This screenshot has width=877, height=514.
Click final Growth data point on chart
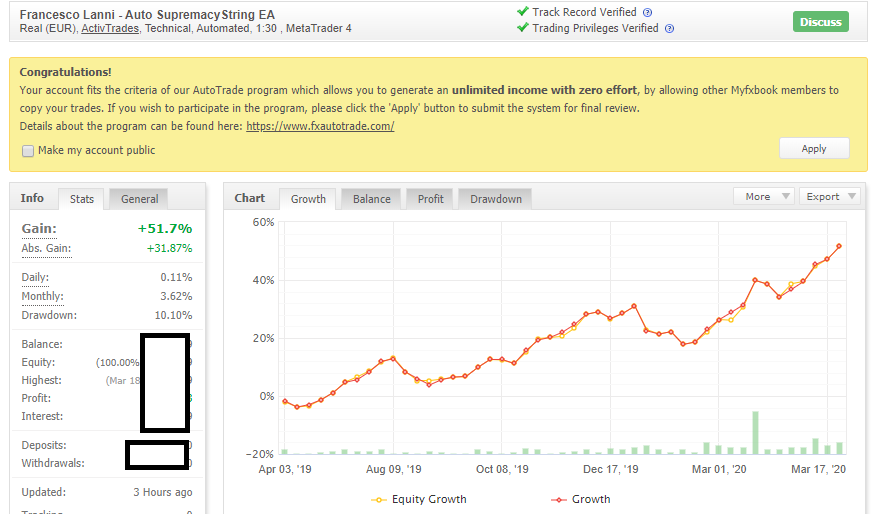tap(839, 246)
